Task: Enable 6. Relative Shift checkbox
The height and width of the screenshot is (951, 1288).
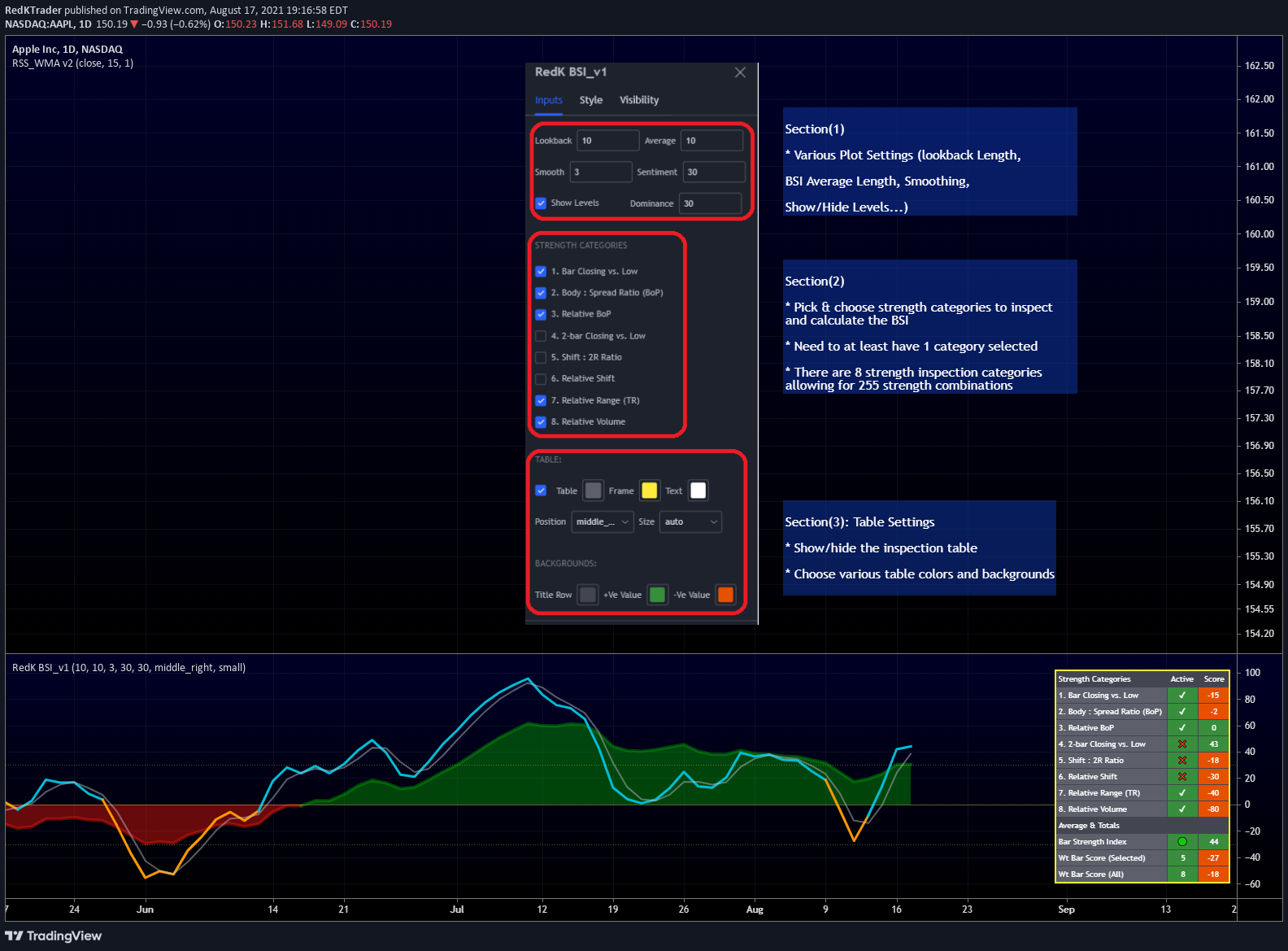Action: coord(541,378)
